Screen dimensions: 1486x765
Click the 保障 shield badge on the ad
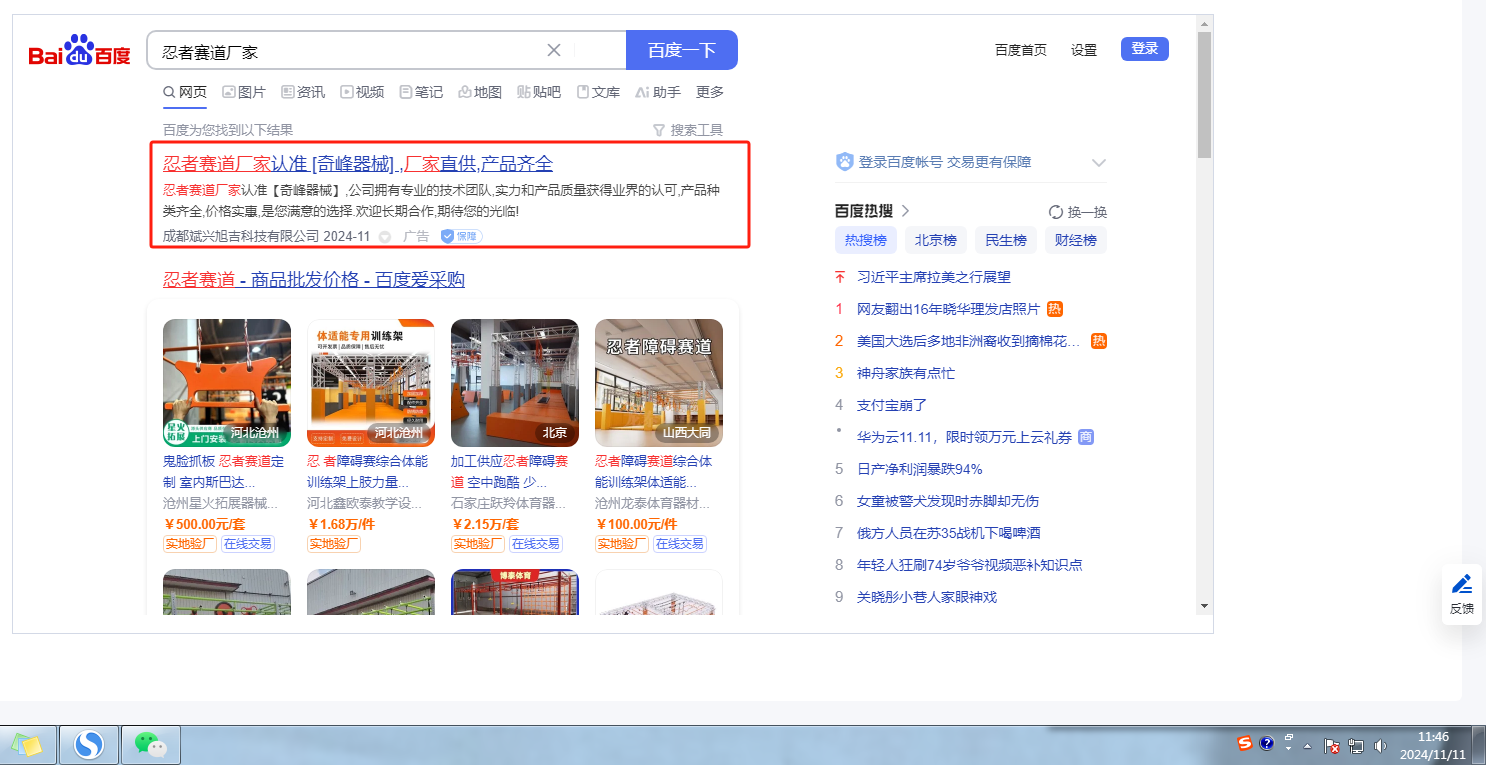point(461,236)
